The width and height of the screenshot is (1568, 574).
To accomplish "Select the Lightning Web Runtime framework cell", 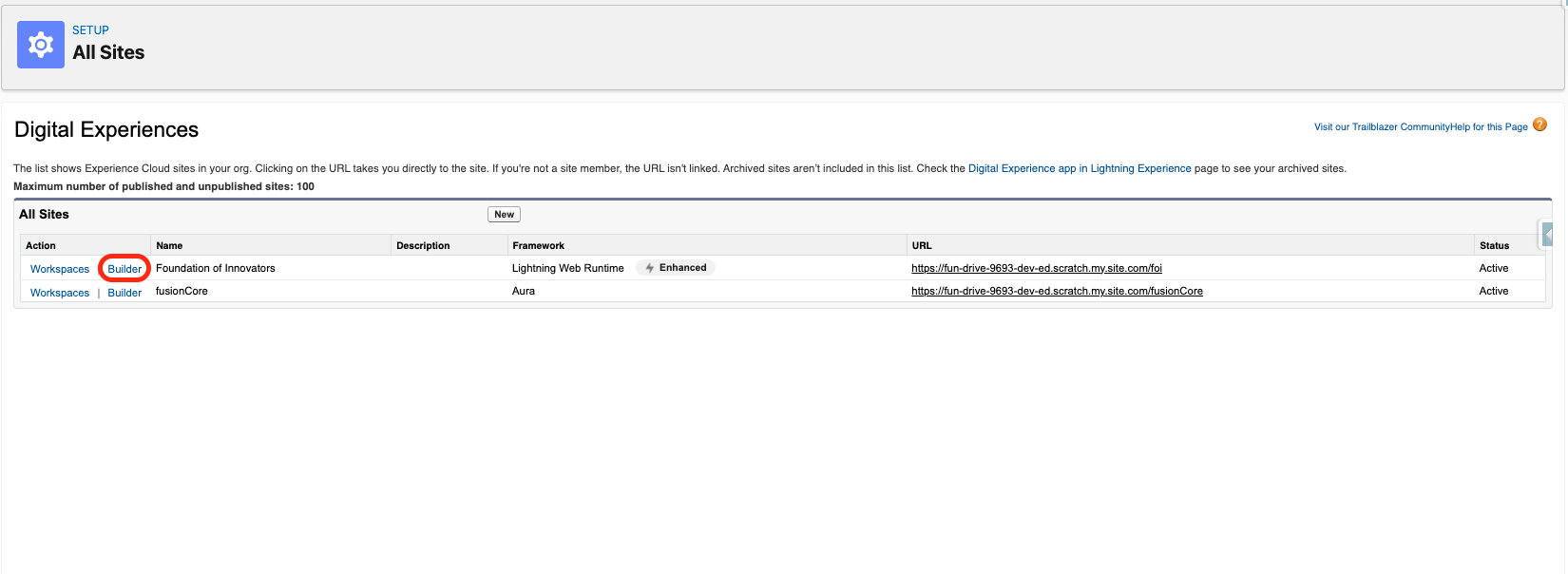I will pos(568,268).
